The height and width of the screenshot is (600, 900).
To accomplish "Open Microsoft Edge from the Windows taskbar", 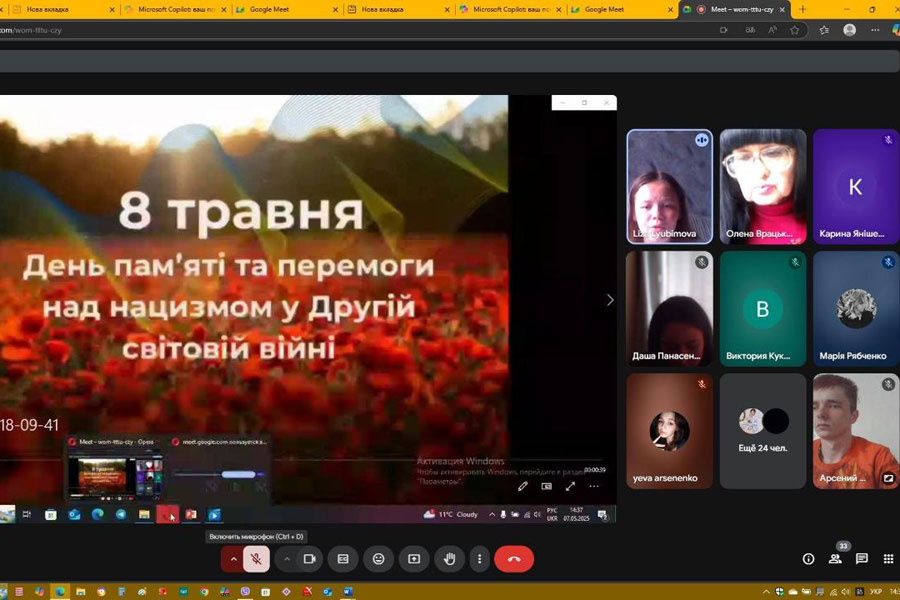I will pyautogui.click(x=60, y=591).
